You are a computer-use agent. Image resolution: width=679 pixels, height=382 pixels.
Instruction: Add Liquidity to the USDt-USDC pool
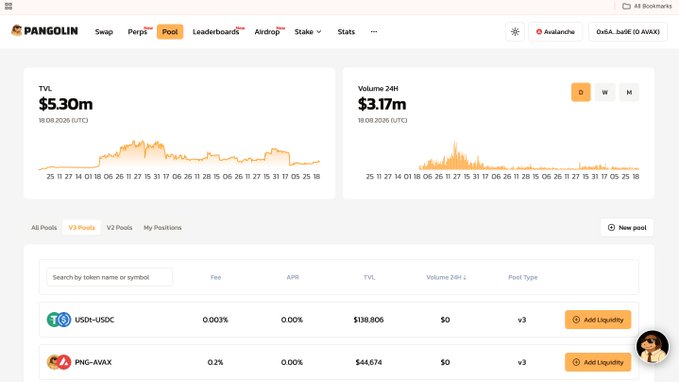click(x=598, y=320)
